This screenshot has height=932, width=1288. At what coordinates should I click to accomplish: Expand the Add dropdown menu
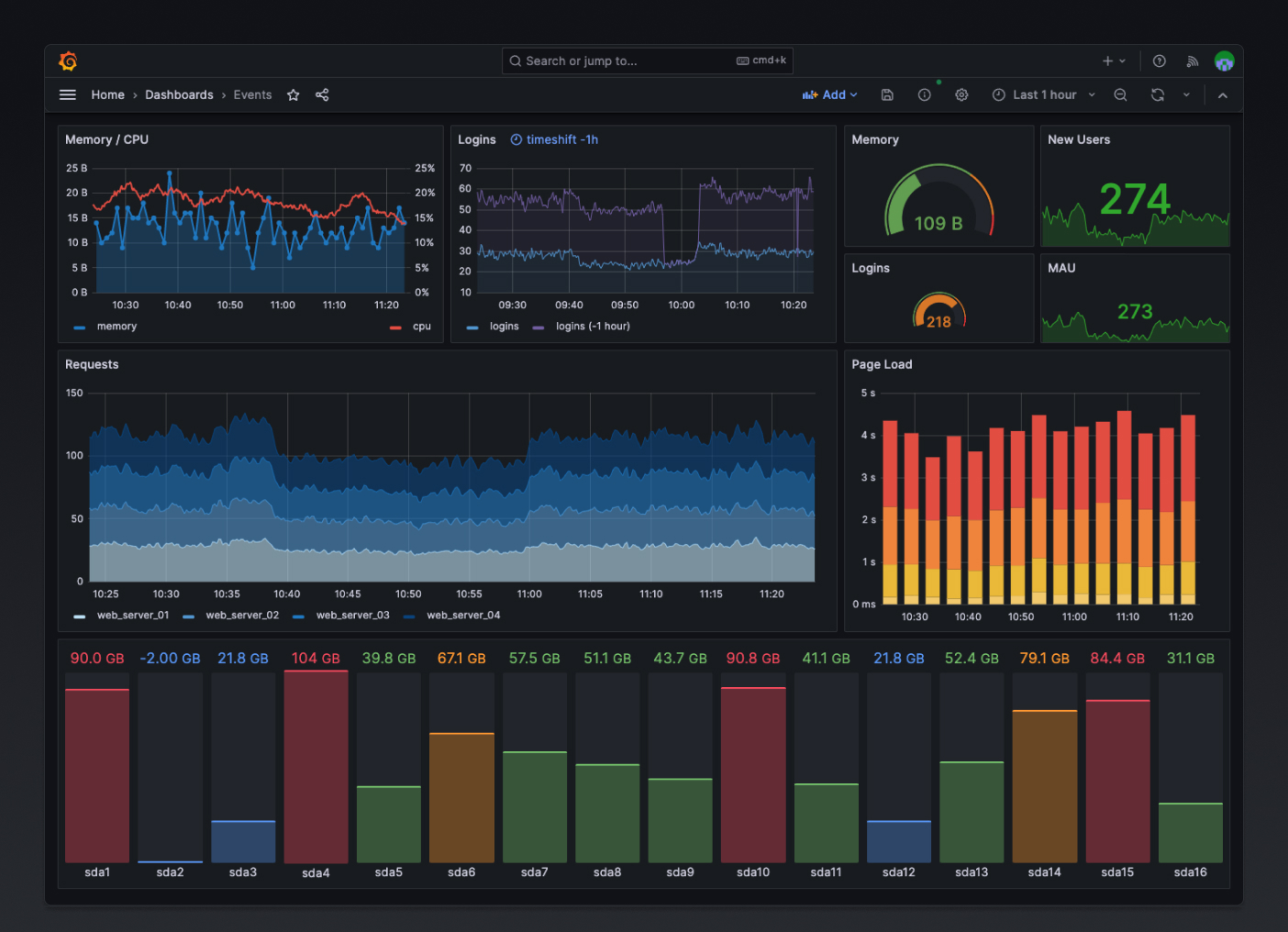pos(830,94)
